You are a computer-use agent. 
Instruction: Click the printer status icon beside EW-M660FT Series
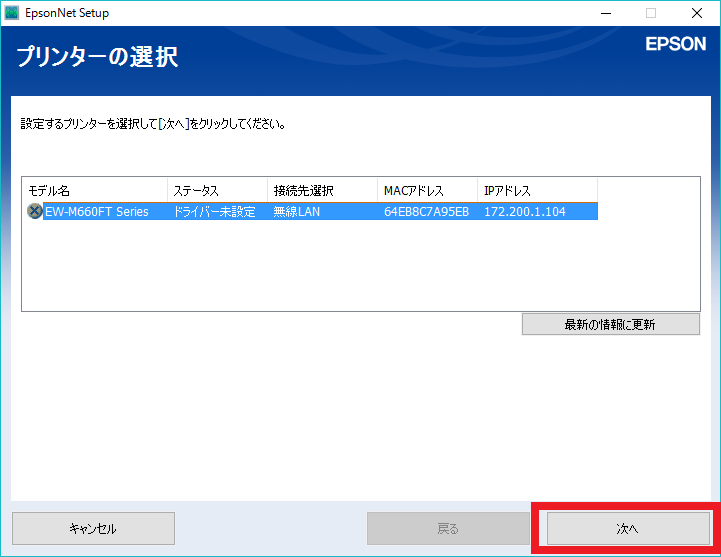[34, 211]
